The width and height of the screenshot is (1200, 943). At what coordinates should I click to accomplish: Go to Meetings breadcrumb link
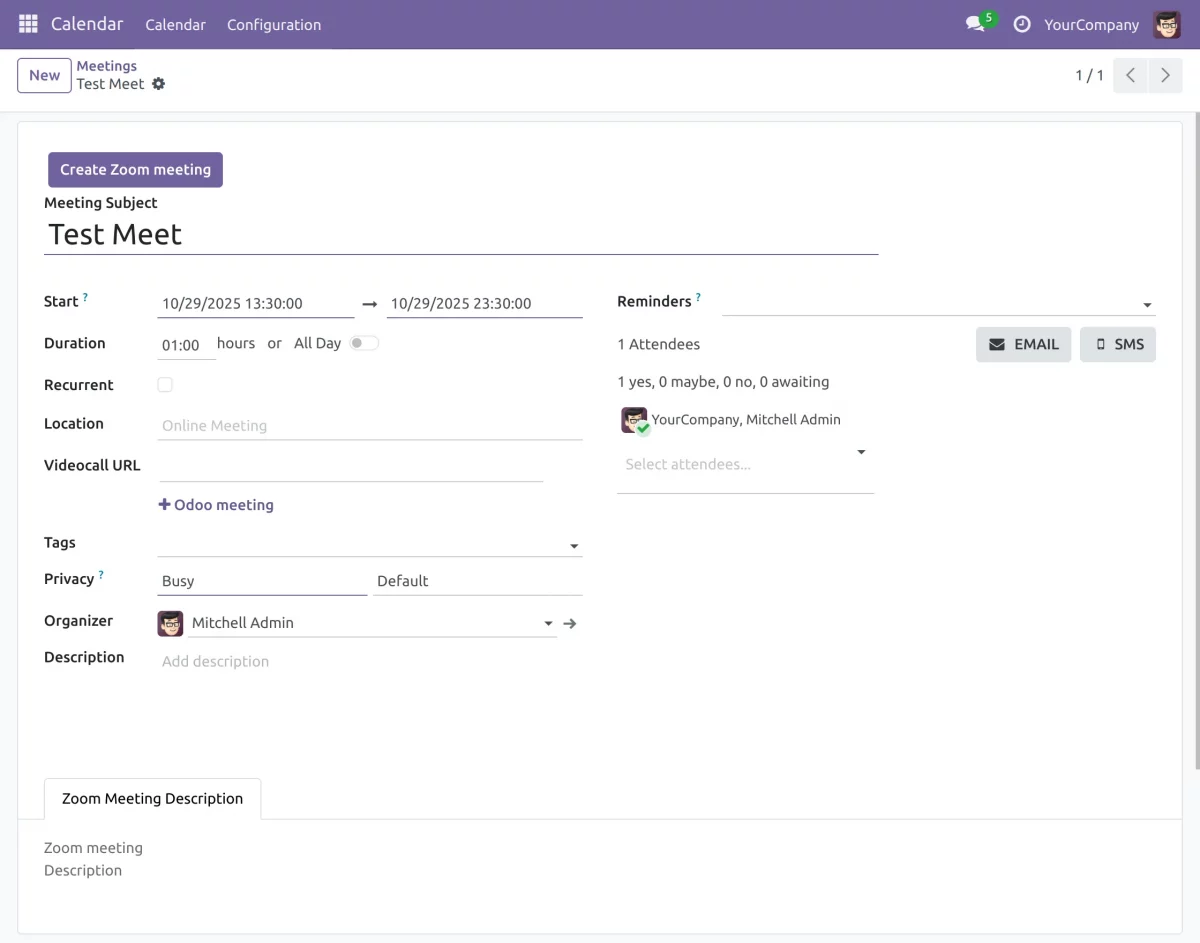click(107, 66)
